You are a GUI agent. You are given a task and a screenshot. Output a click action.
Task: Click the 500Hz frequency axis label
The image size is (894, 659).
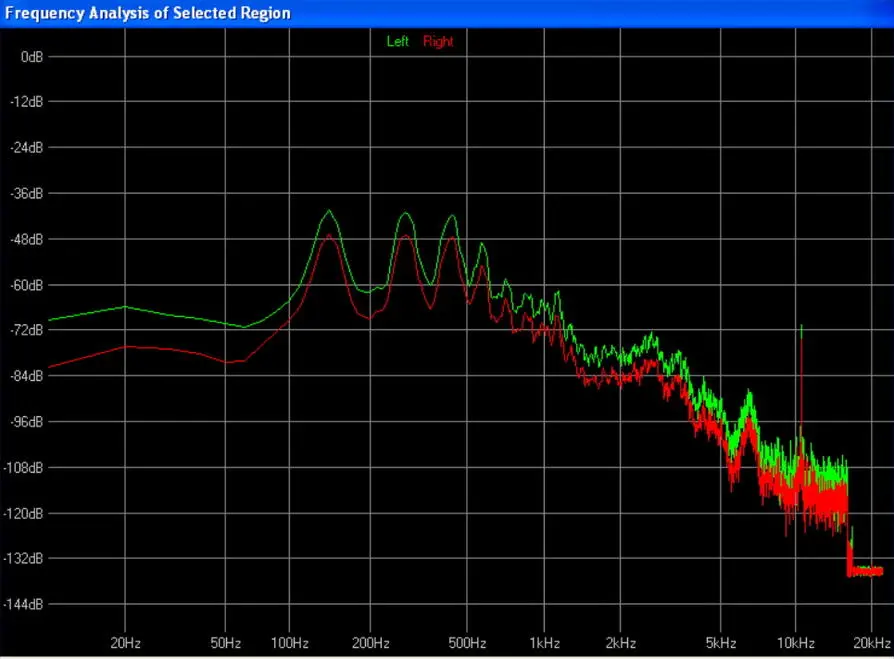coord(467,642)
